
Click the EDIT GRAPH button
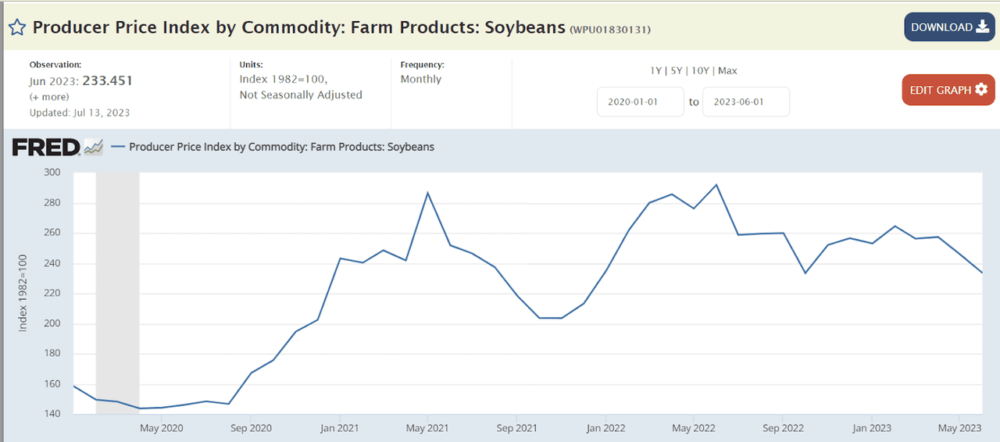coord(948,90)
